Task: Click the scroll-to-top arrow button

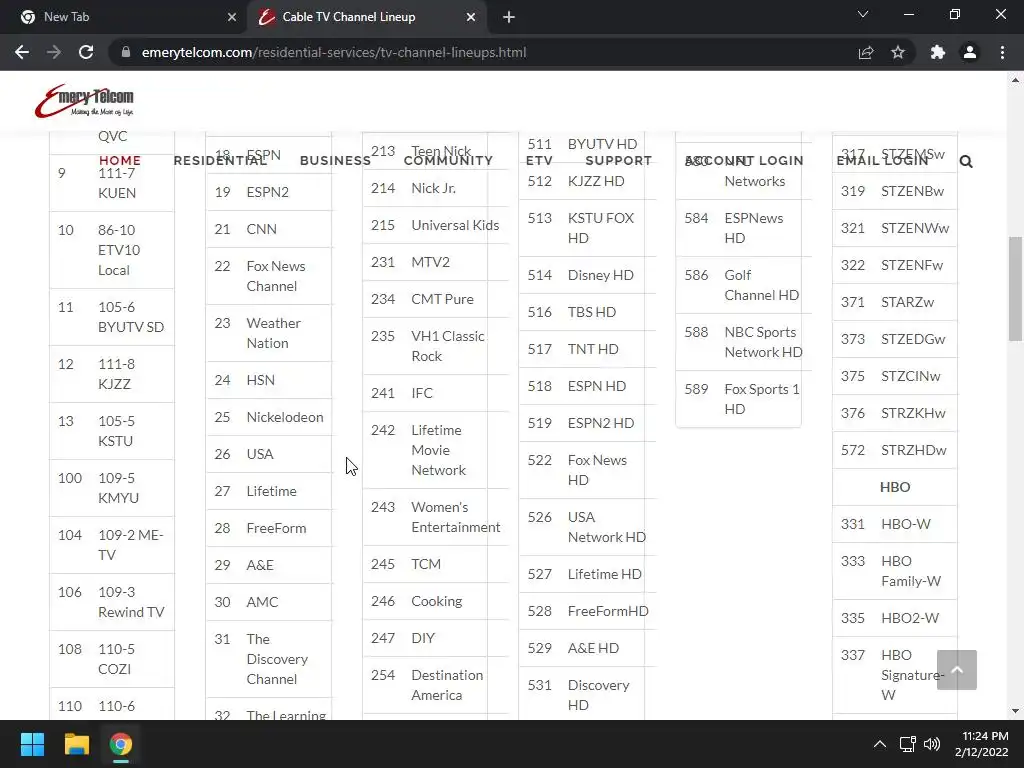Action: 957,669
